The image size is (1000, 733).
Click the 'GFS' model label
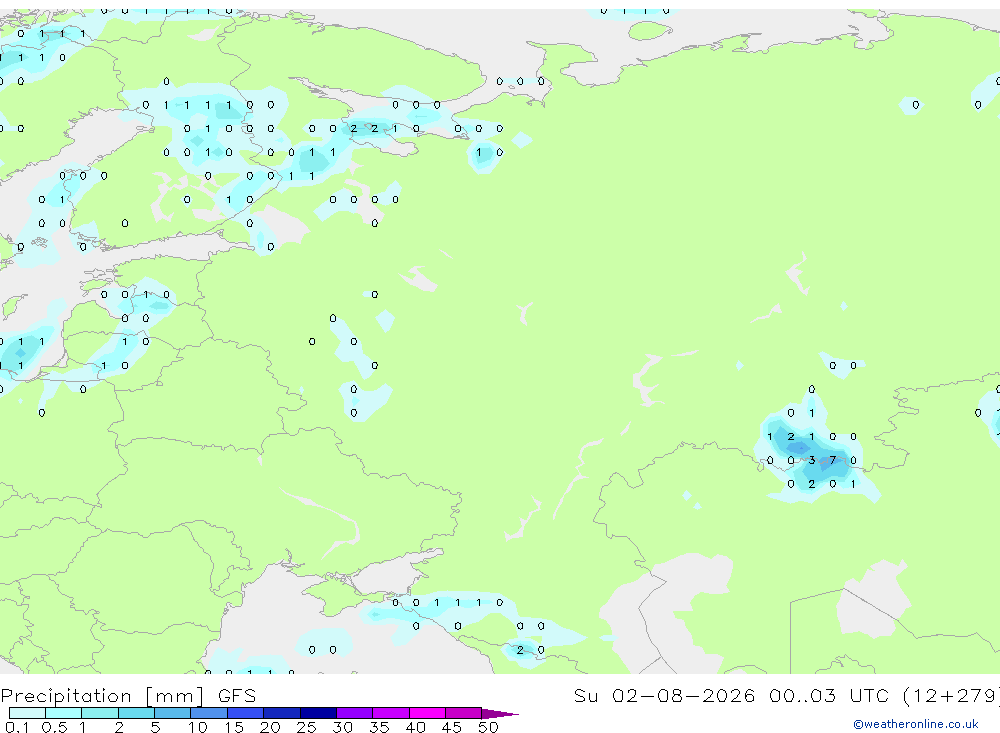(237, 695)
